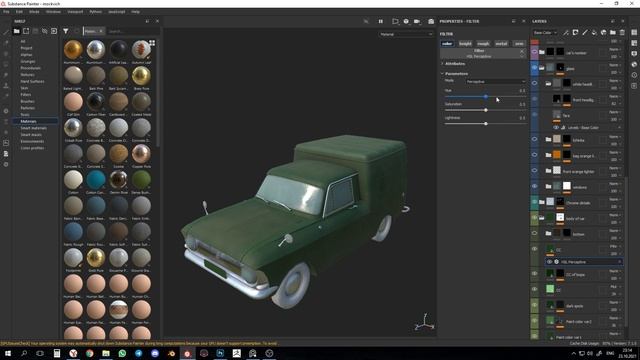Click the folder icon in the Shelf toolbar

point(16,31)
